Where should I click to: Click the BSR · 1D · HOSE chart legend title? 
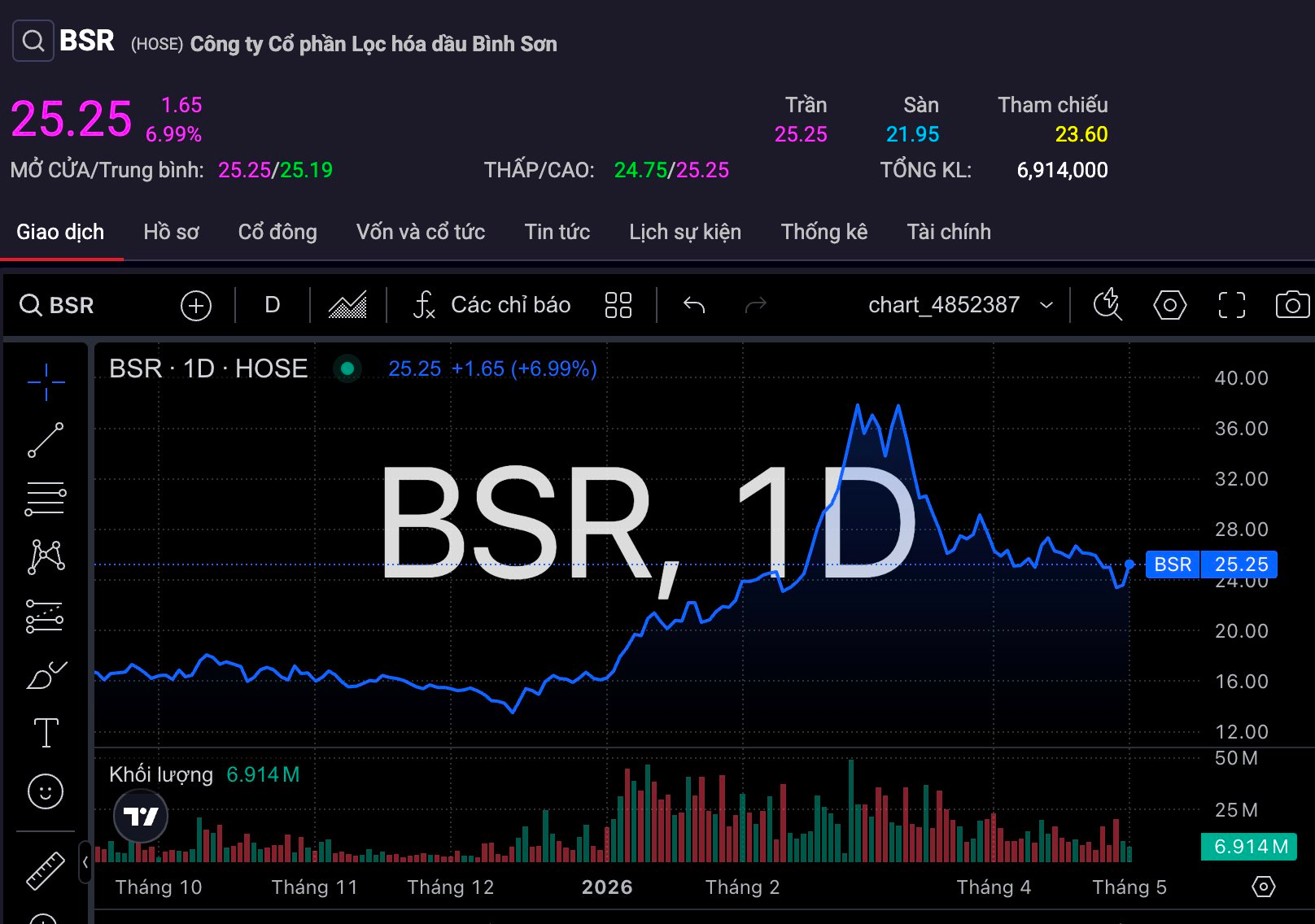pyautogui.click(x=208, y=368)
